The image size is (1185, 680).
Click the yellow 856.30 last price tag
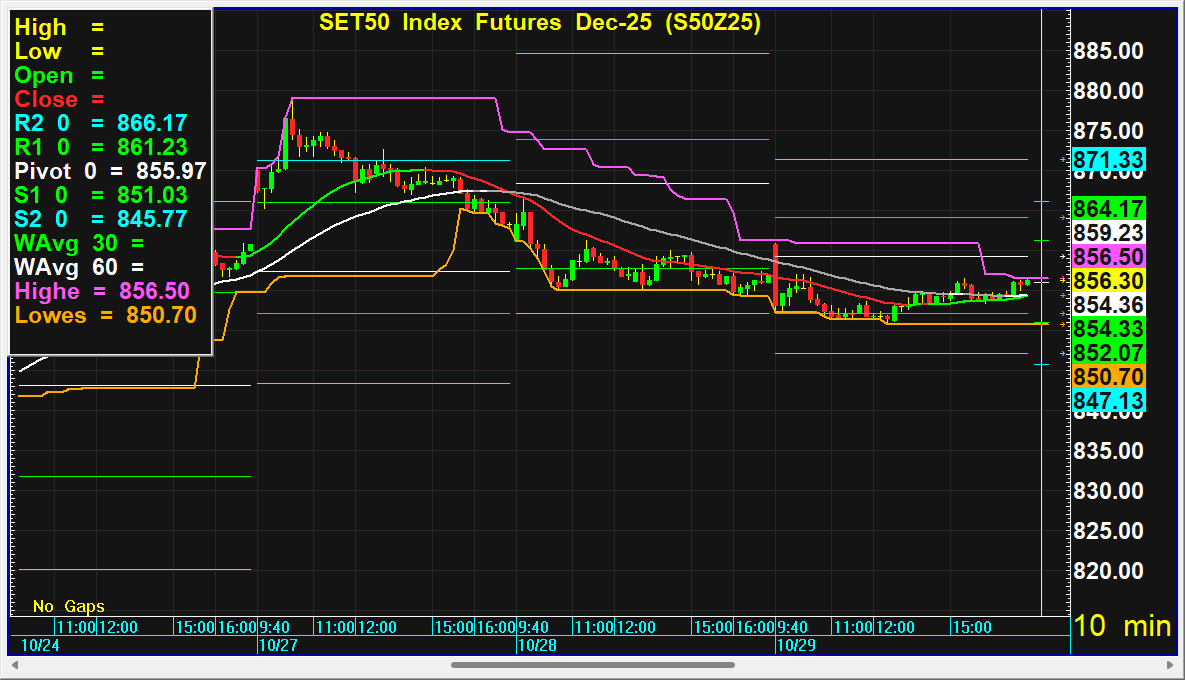click(1108, 281)
